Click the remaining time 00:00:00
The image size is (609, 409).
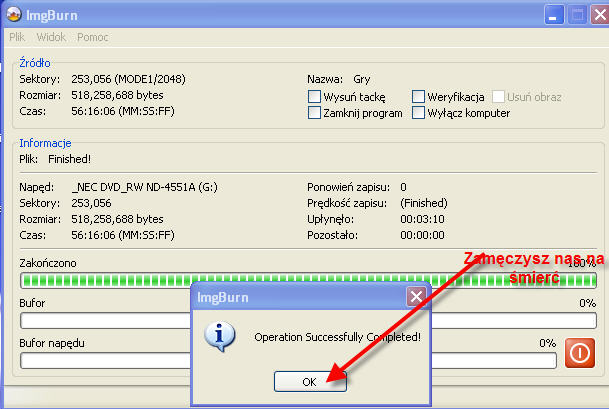[x=422, y=235]
